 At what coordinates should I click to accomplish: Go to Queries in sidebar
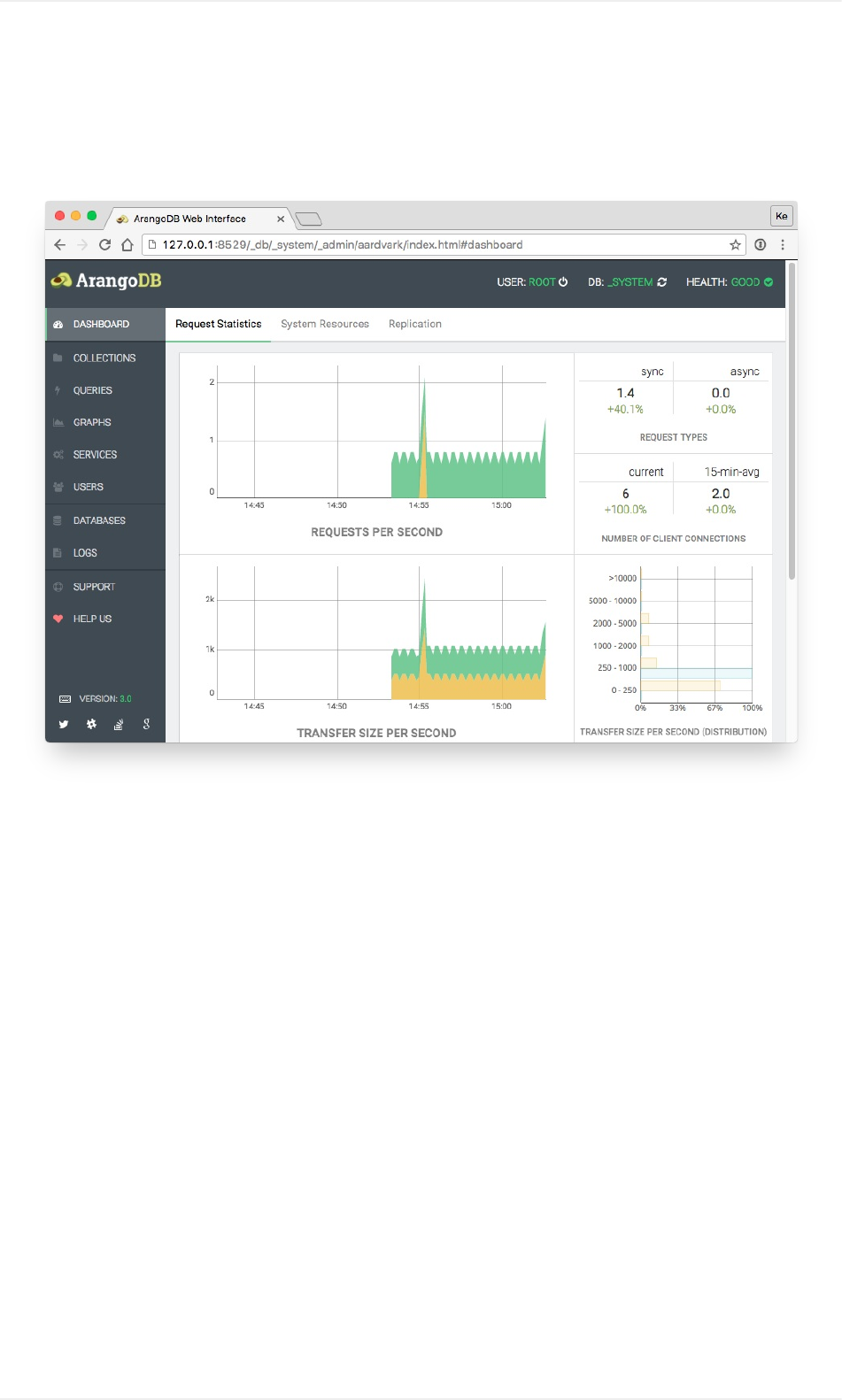105,390
